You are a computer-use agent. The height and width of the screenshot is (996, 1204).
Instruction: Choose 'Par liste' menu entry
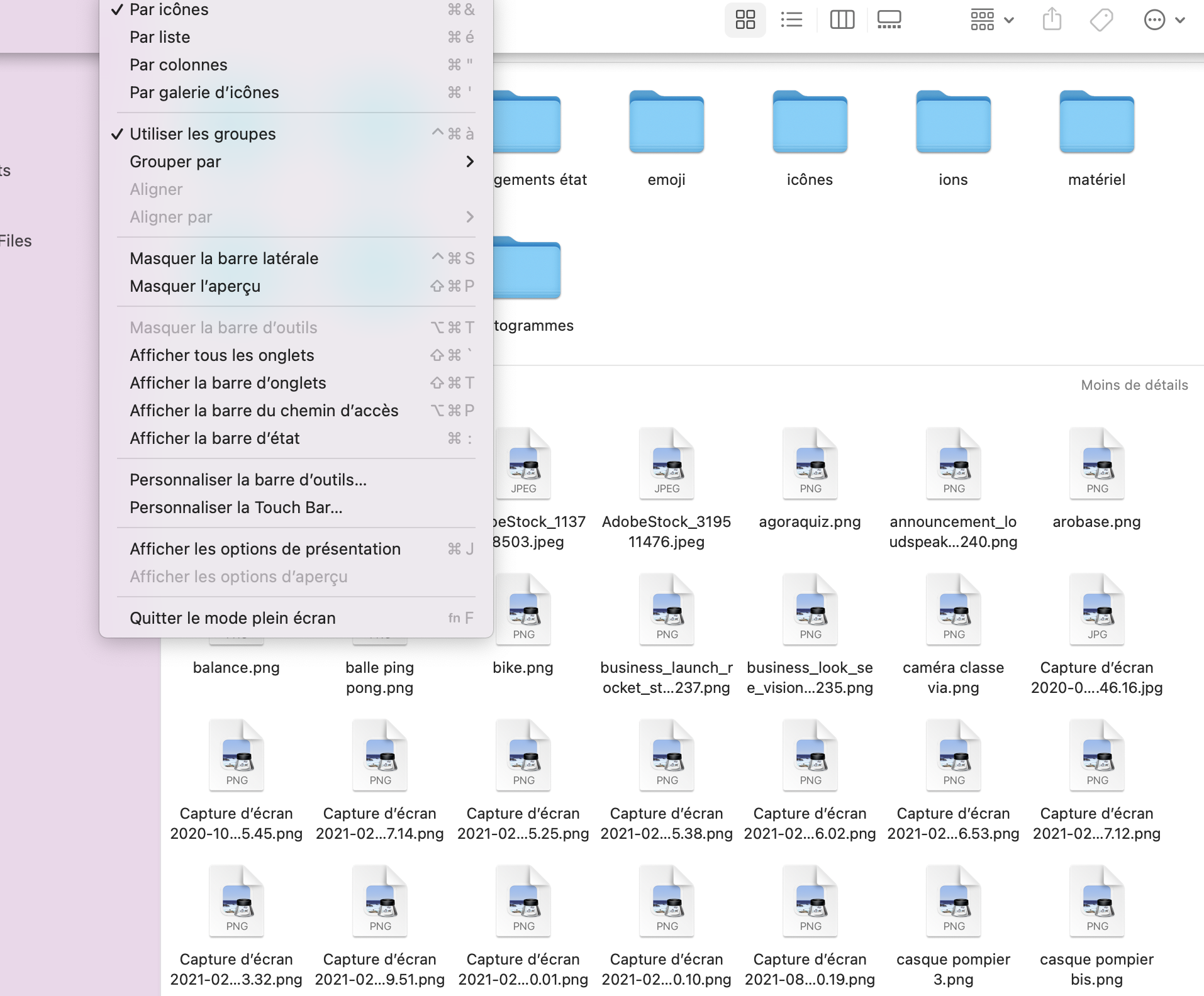coord(296,37)
